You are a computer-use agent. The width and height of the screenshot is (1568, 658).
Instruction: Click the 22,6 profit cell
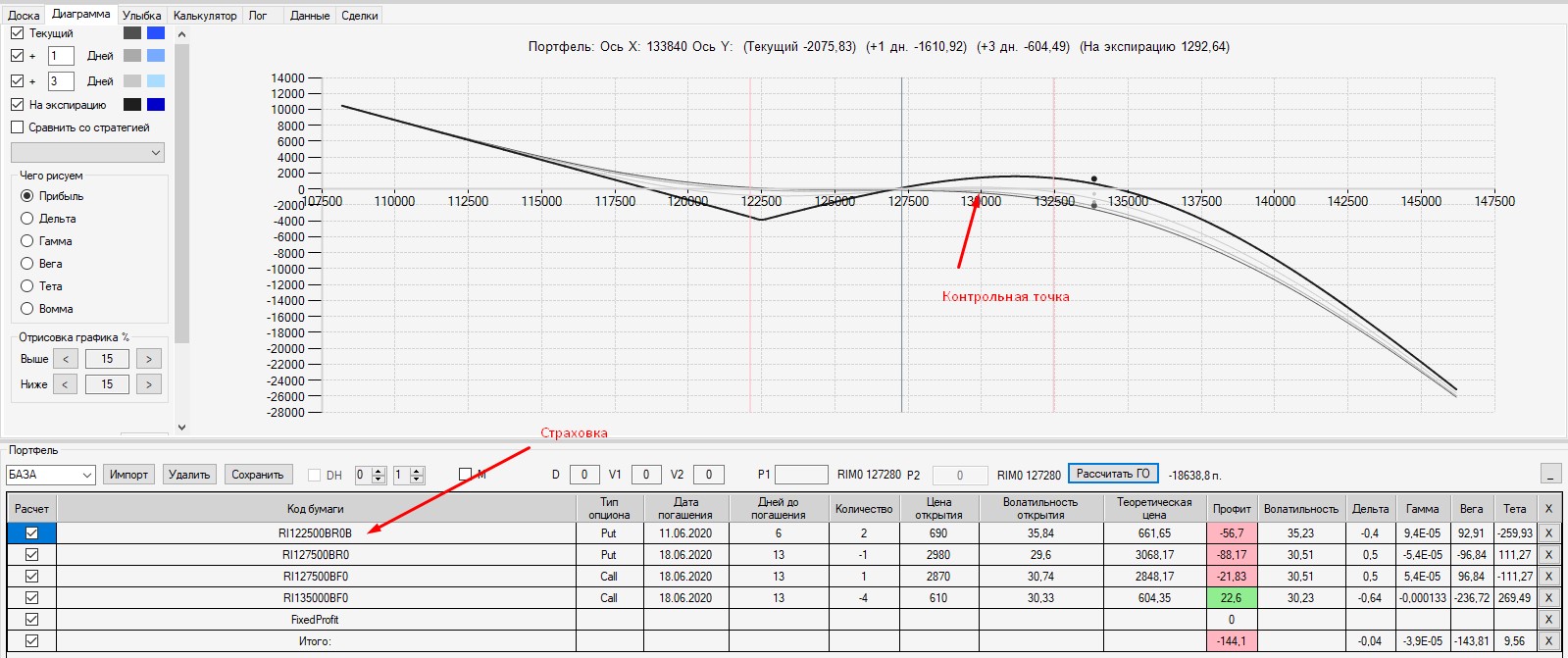pyautogui.click(x=1232, y=598)
